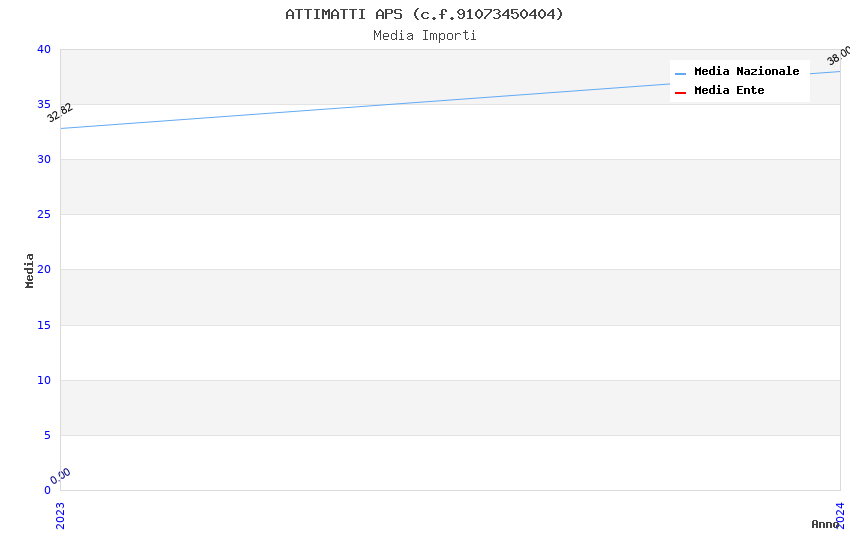This screenshot has width=850, height=550.
Task: Click the 15 y-axis tick label
Action: click(44, 325)
